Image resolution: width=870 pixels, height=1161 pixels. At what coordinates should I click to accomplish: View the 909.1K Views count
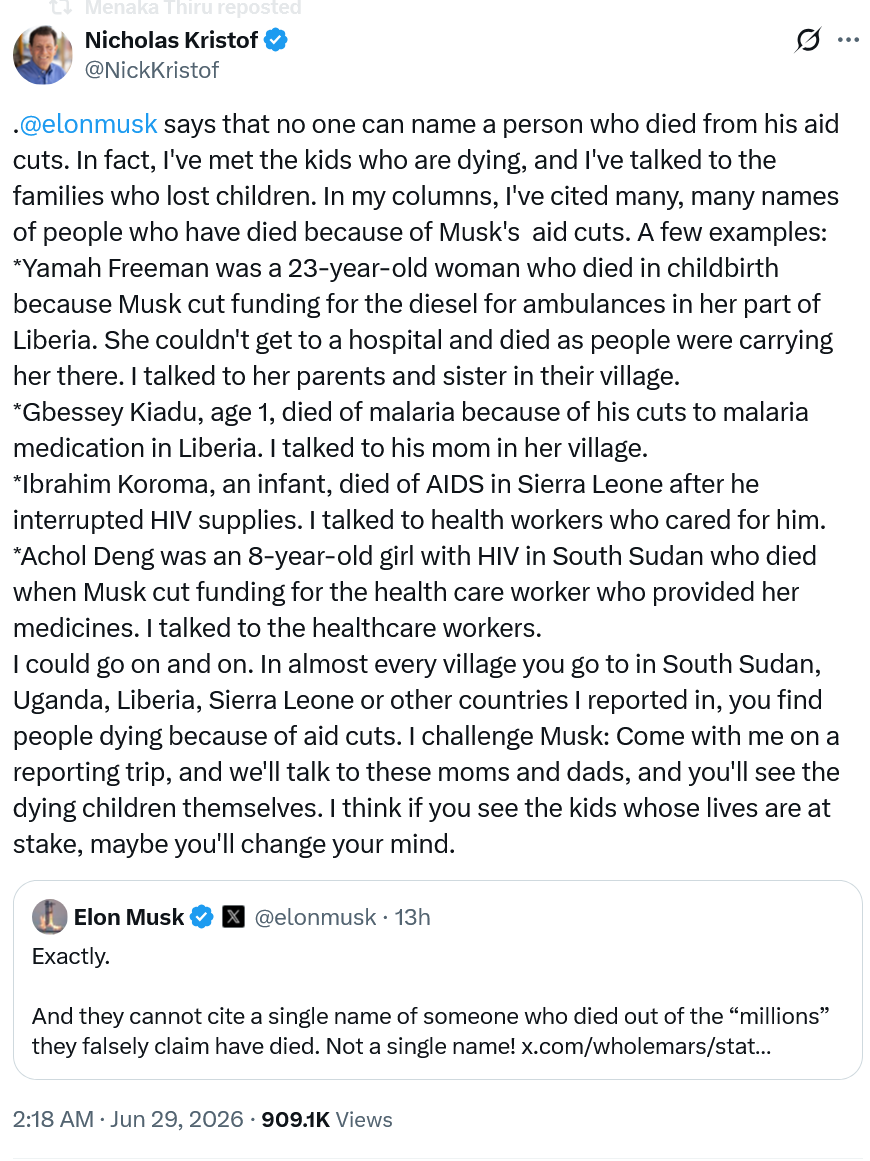pyautogui.click(x=327, y=1119)
